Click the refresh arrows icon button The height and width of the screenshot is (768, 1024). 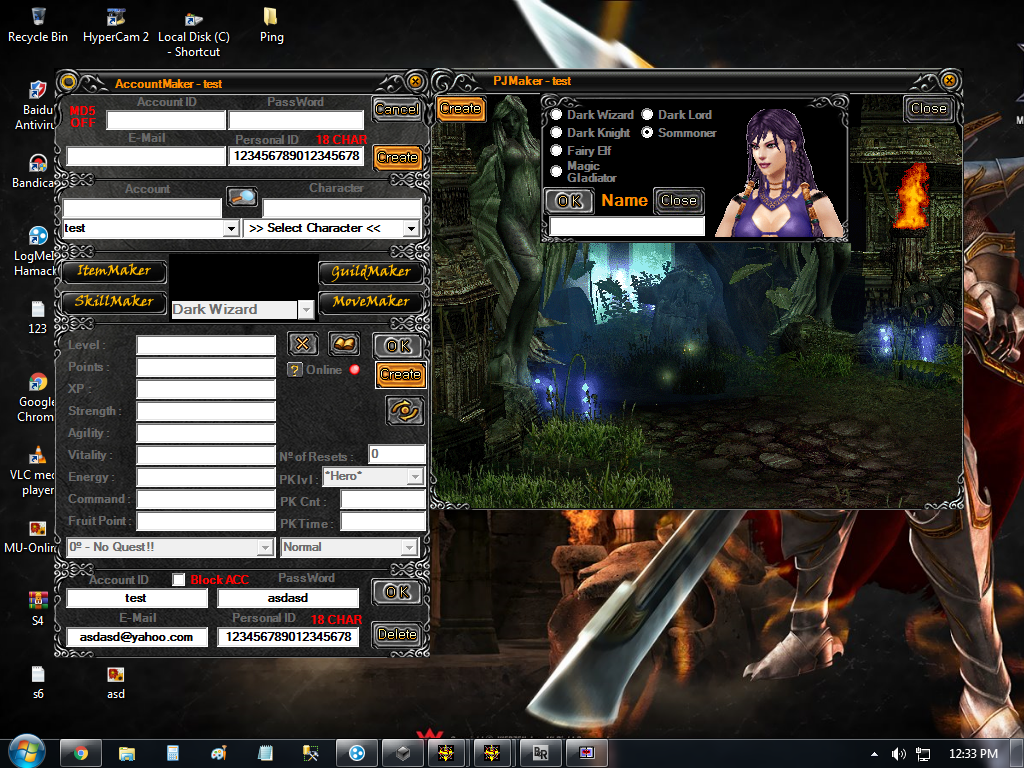(x=405, y=411)
